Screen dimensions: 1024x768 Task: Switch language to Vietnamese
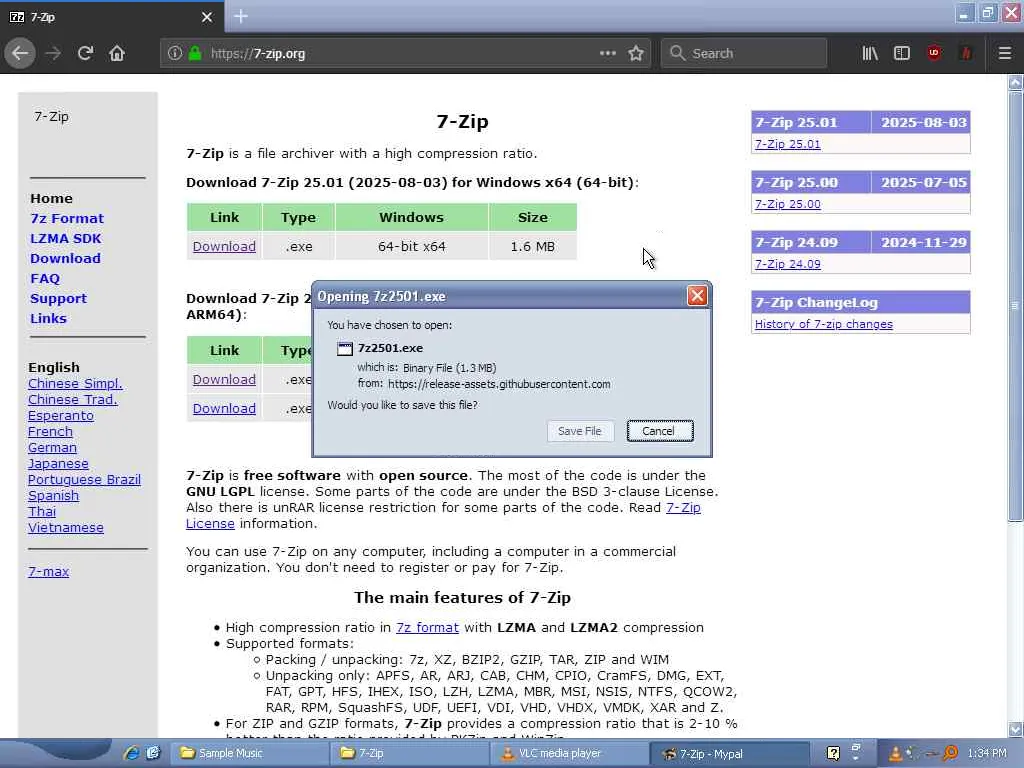coord(66,528)
